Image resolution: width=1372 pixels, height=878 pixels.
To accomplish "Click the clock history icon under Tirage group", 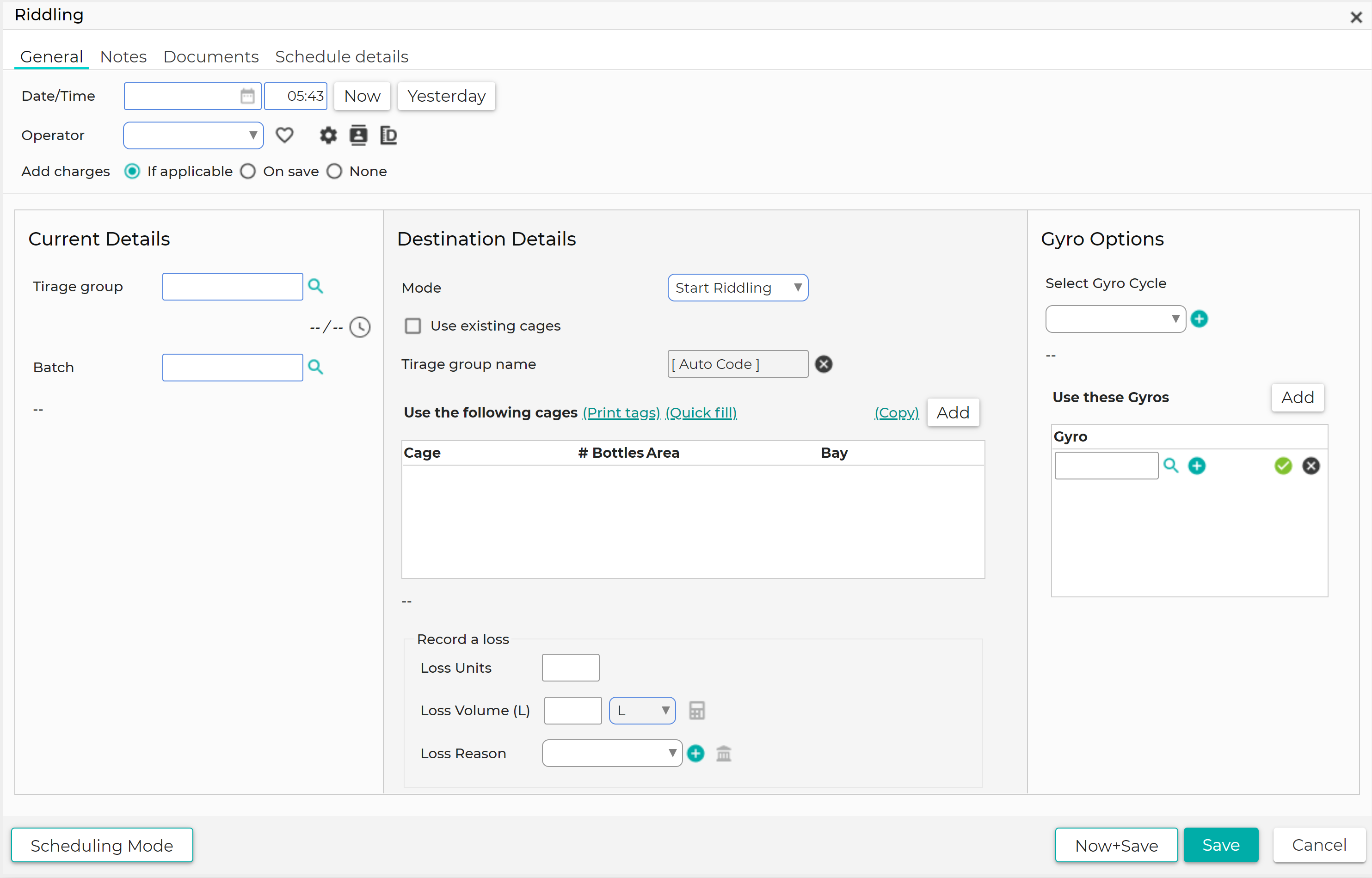I will pyautogui.click(x=360, y=327).
